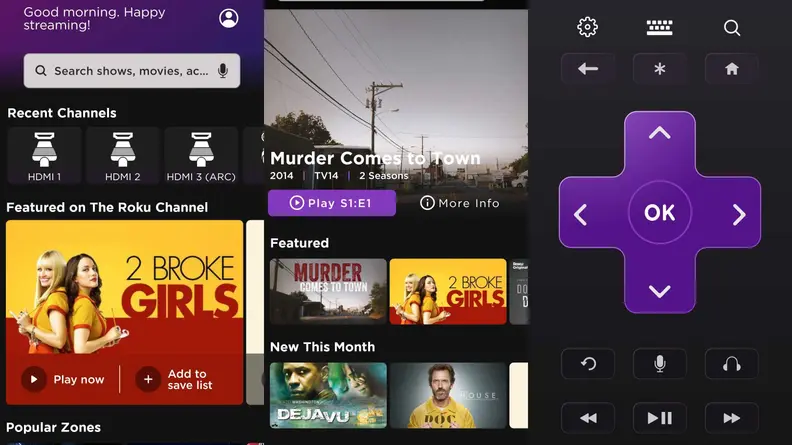792x445 pixels.
Task: Tap the remote back arrow button
Action: [588, 69]
